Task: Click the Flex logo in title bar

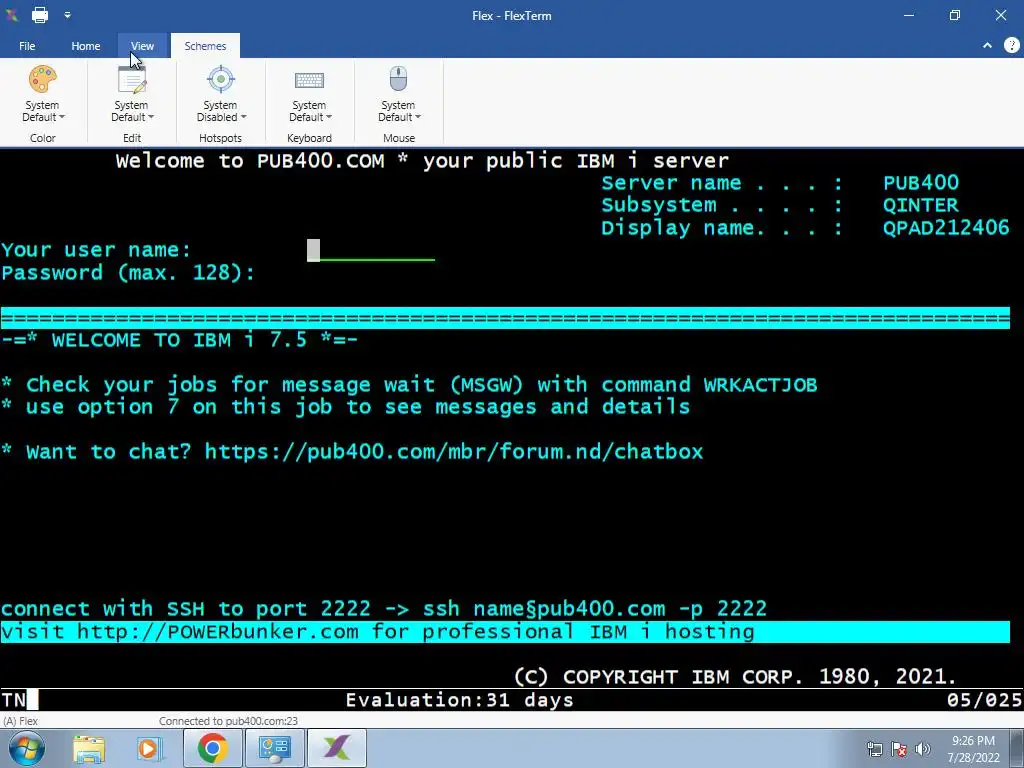Action: point(12,14)
